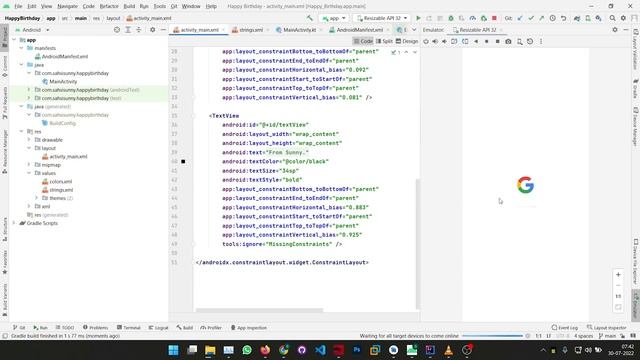Switch editor to Design view
Image resolution: width=640 pixels, height=360 pixels.
(x=407, y=41)
